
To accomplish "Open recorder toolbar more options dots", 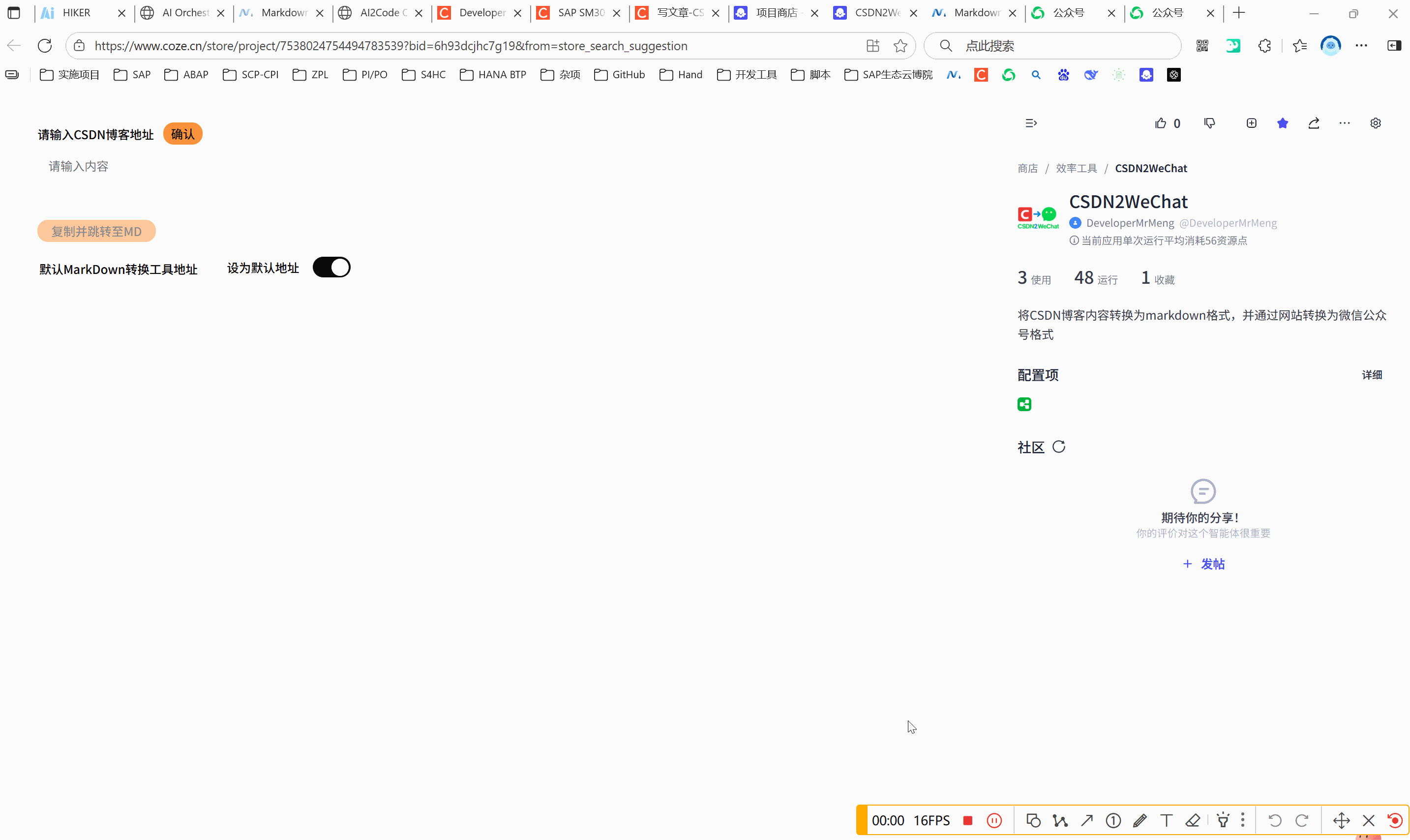I will pos(1242,820).
